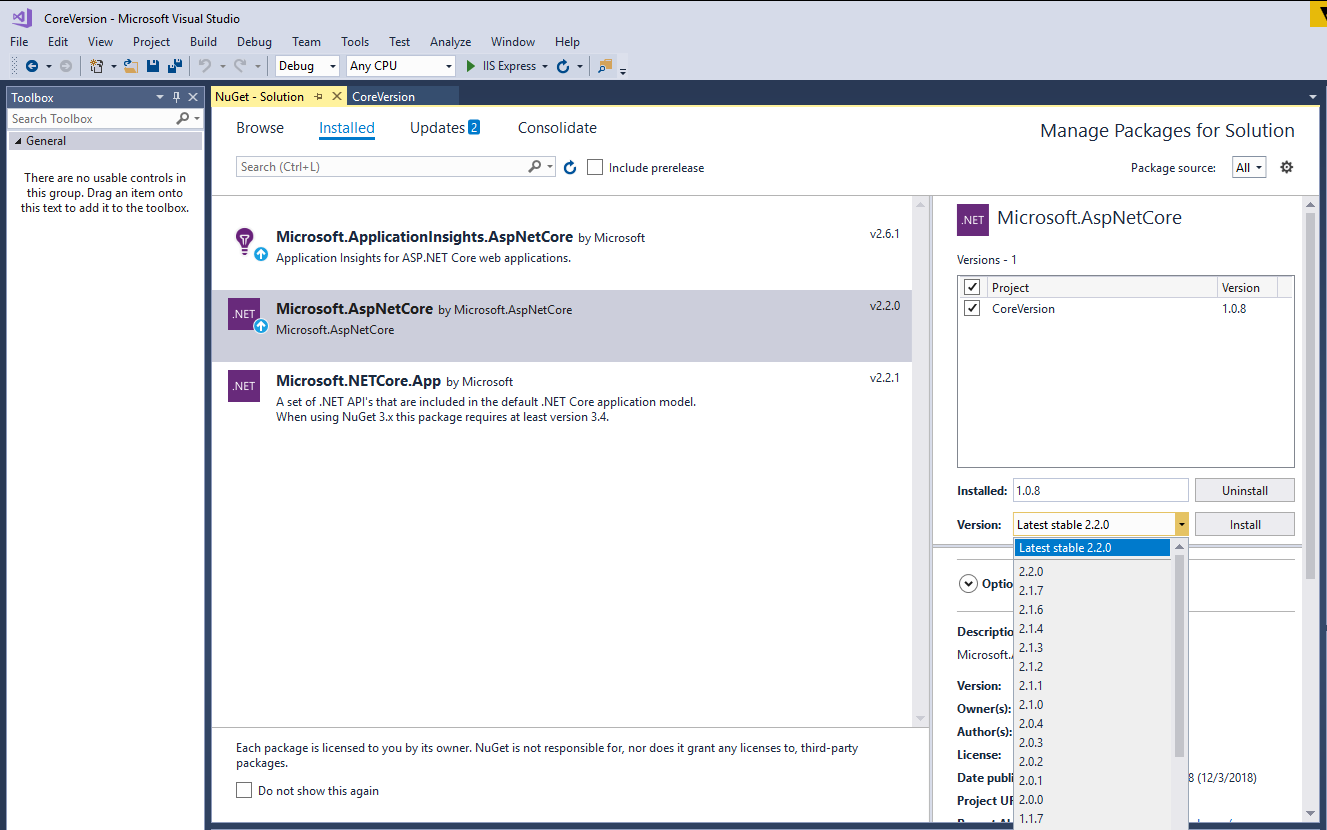Click the Install button
Viewport: 1327px width, 830px height.
click(x=1244, y=523)
